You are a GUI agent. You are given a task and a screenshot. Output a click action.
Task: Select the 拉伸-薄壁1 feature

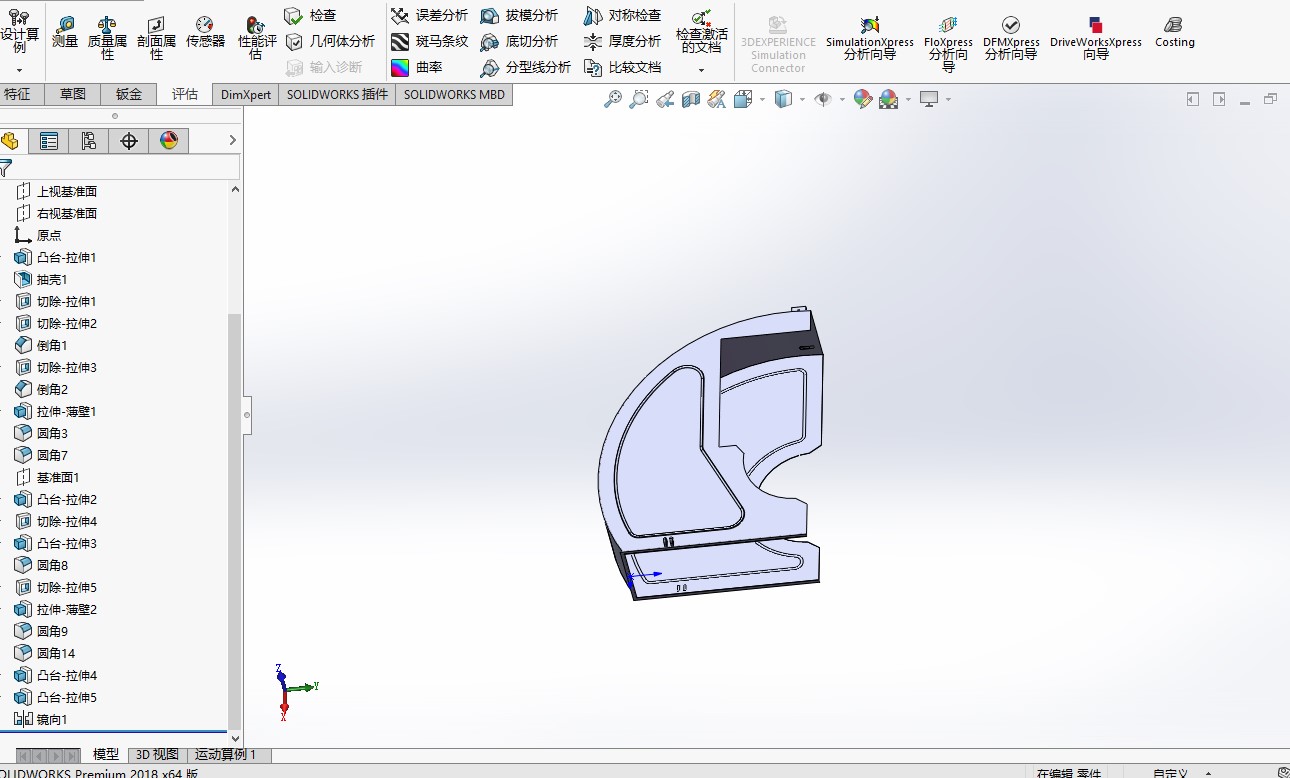[66, 411]
